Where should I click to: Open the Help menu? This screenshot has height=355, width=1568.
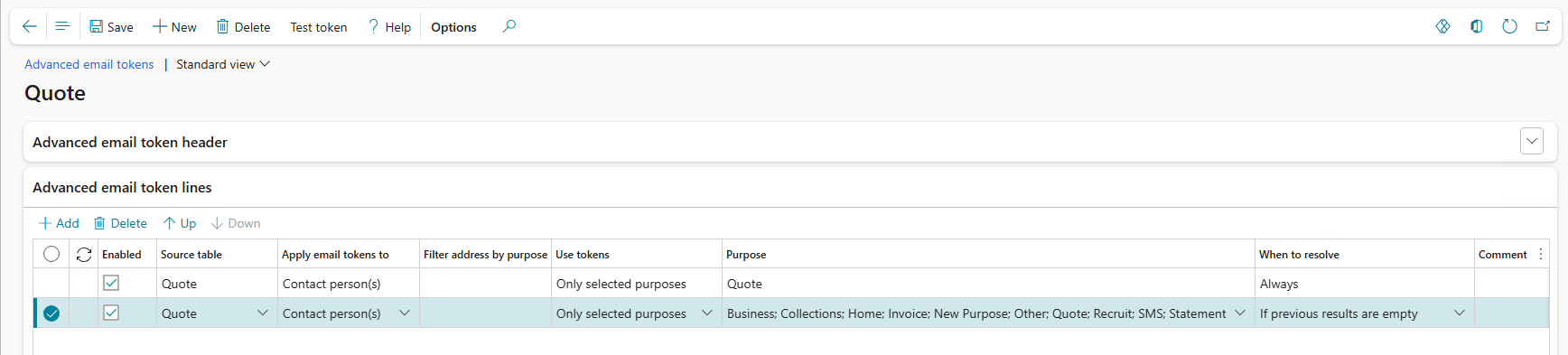click(389, 27)
